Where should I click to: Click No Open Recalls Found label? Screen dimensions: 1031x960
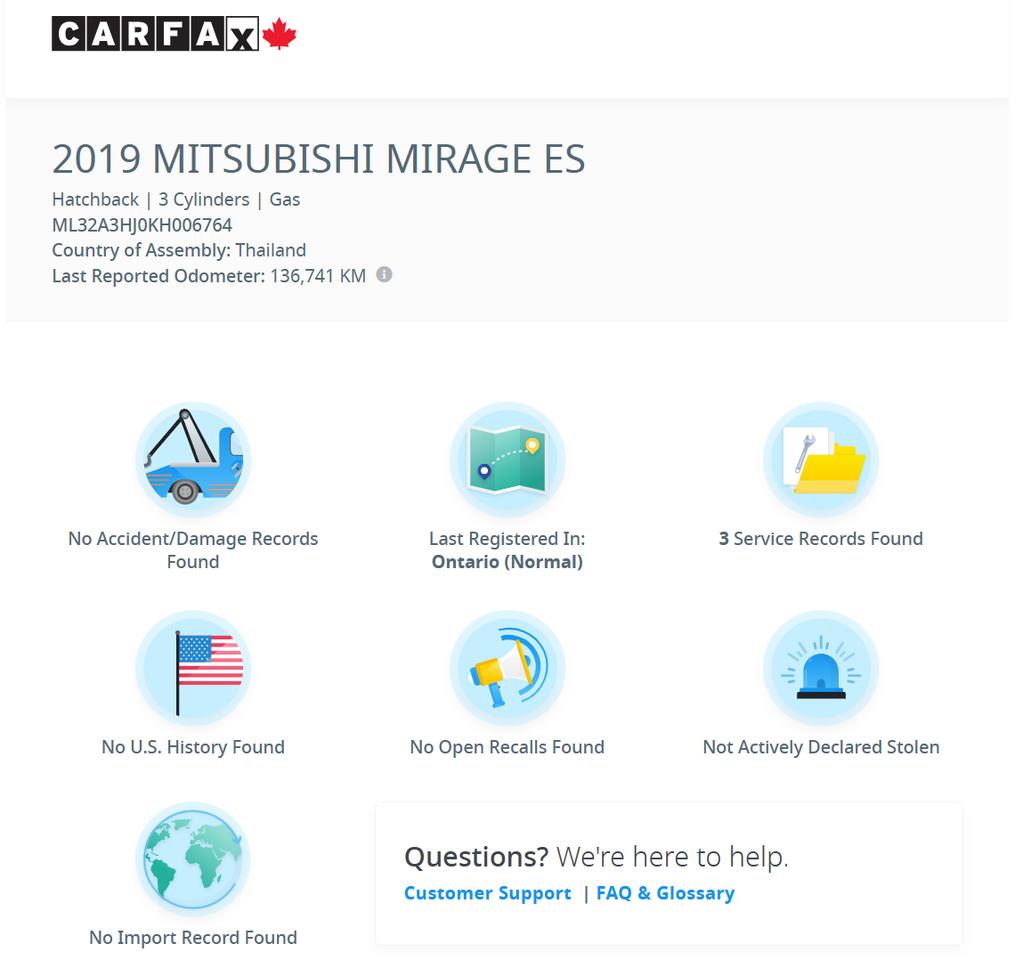pyautogui.click(x=507, y=747)
